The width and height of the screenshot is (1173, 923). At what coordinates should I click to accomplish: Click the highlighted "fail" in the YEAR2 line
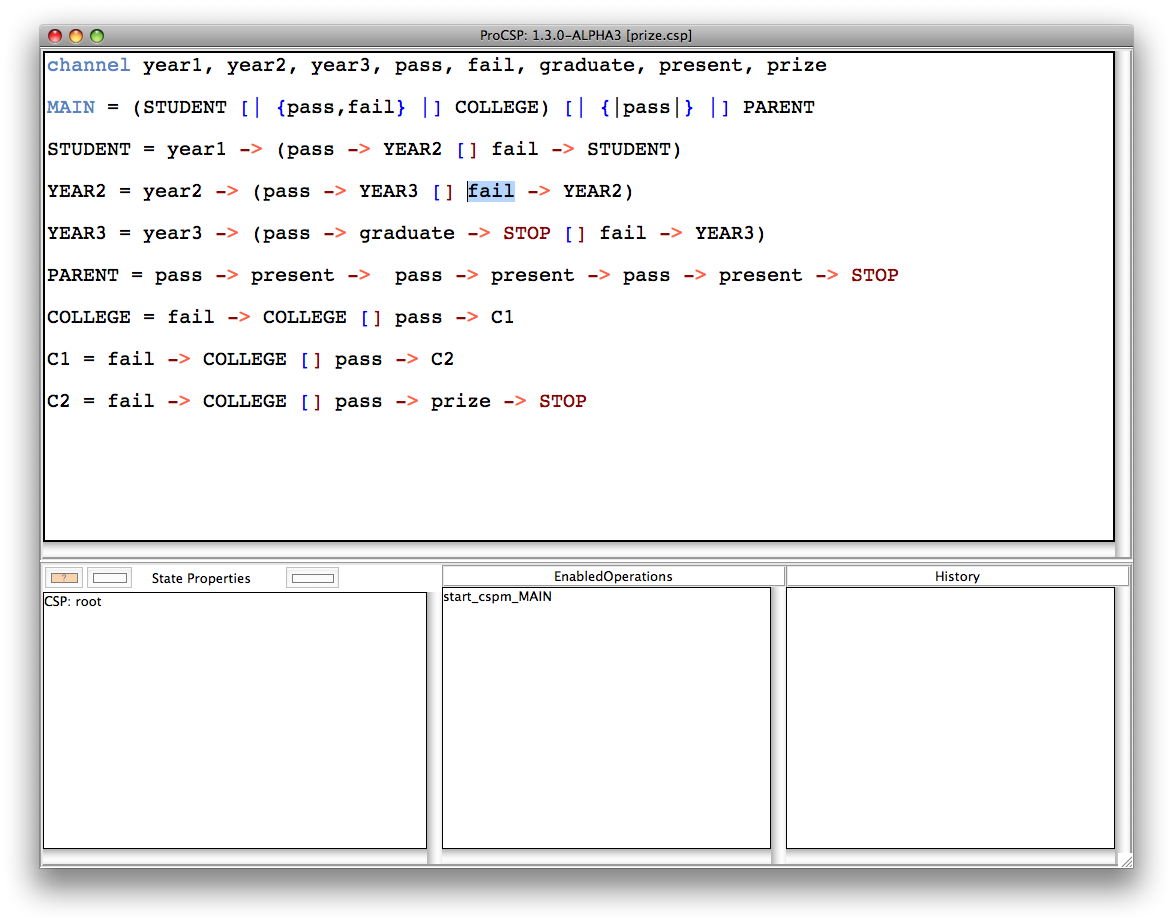[491, 191]
